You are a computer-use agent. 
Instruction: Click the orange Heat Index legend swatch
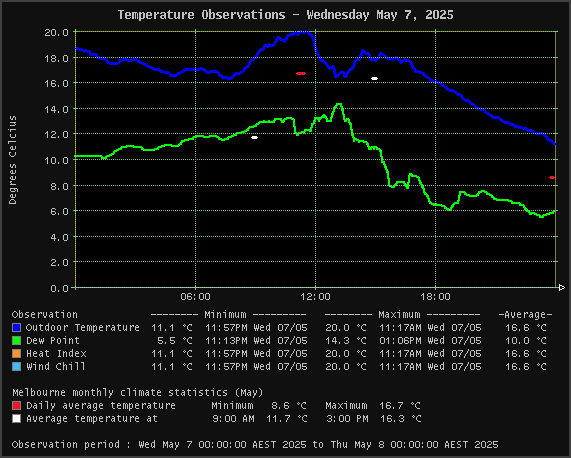point(16,354)
